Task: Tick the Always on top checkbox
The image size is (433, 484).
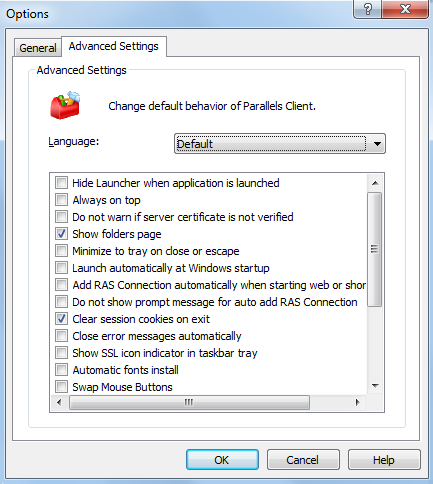Action: point(61,200)
